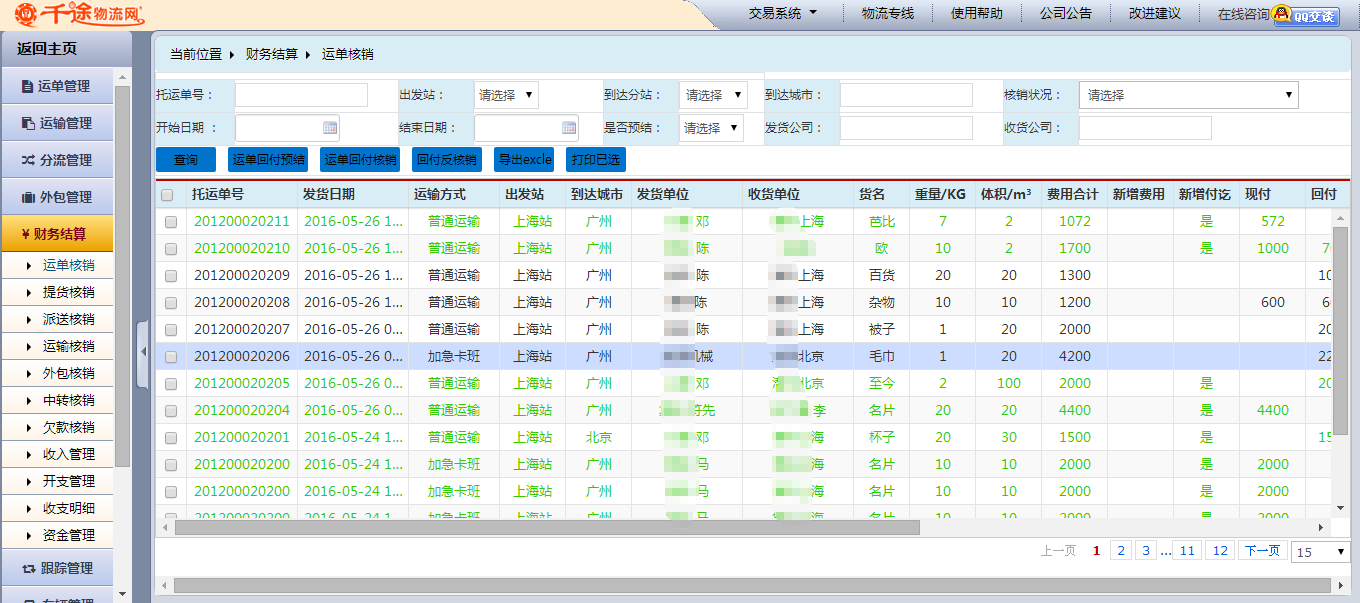The image size is (1360, 603).
Task: Click the 运单管理 document icon
Action: [x=27, y=87]
